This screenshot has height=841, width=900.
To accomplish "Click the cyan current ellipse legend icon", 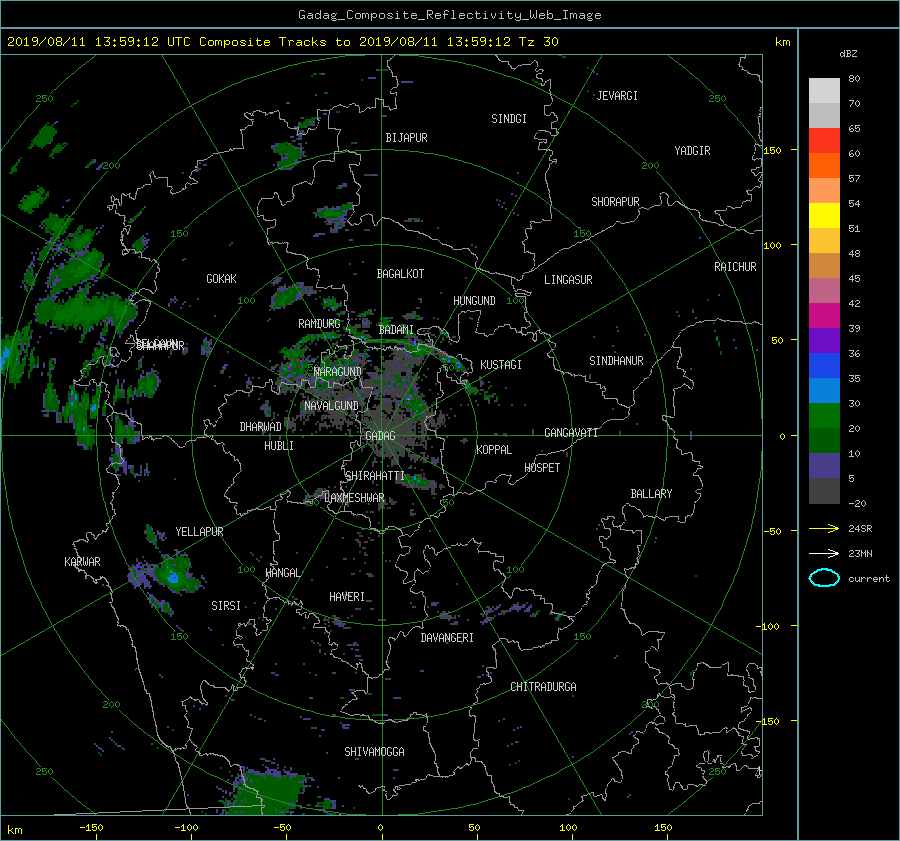I will 824,578.
